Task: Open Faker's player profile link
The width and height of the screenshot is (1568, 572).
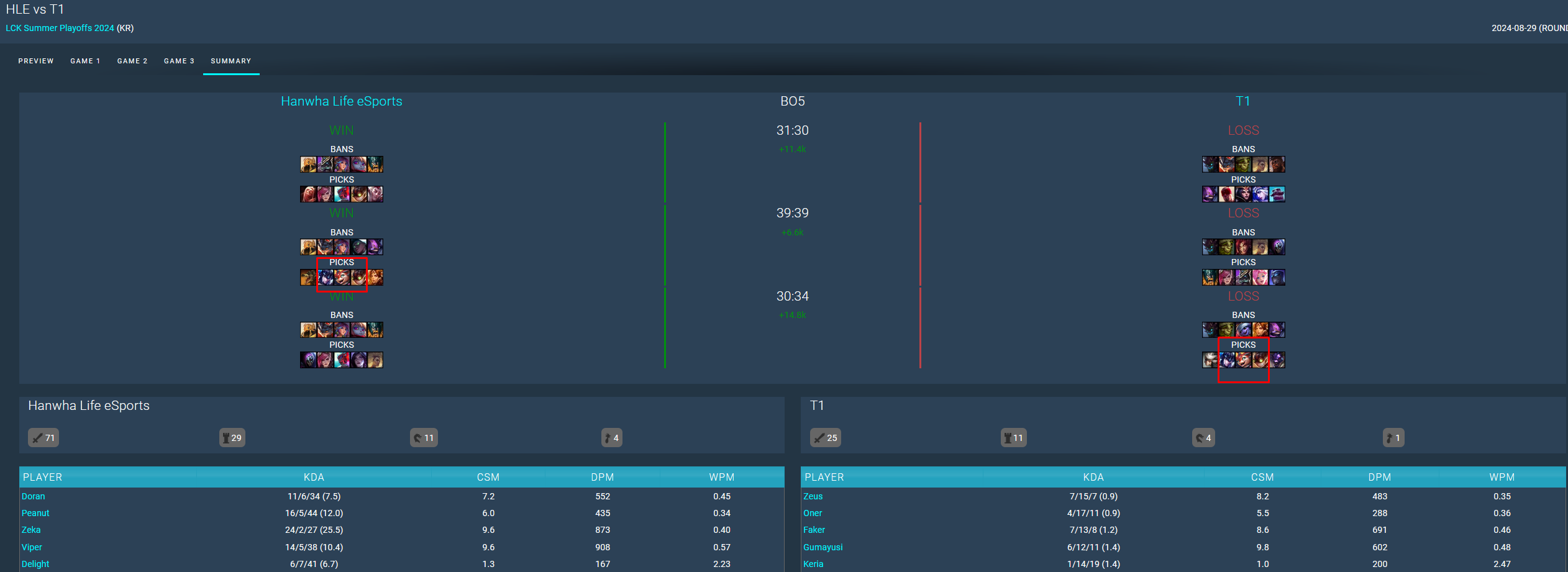Action: point(814,530)
